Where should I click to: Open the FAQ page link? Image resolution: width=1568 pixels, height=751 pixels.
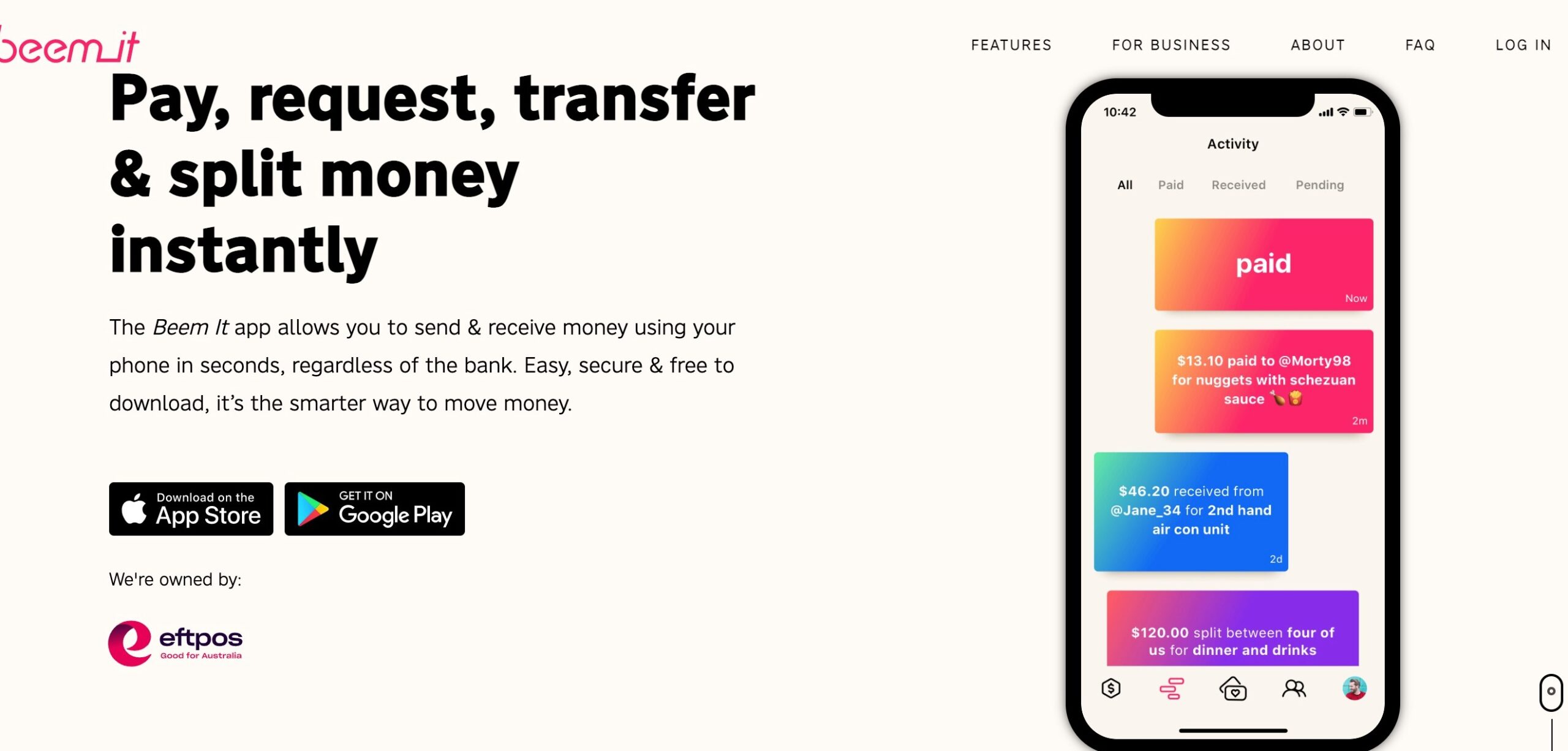pyautogui.click(x=1420, y=44)
